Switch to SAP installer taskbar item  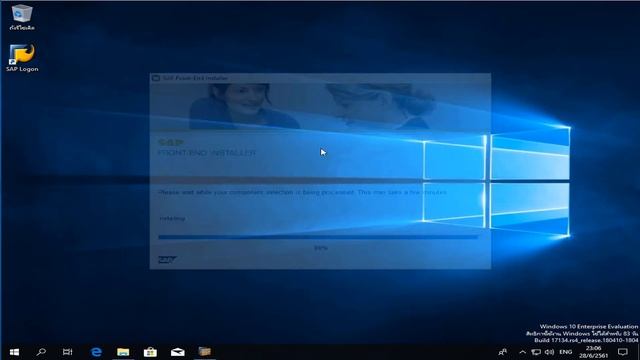(204, 352)
